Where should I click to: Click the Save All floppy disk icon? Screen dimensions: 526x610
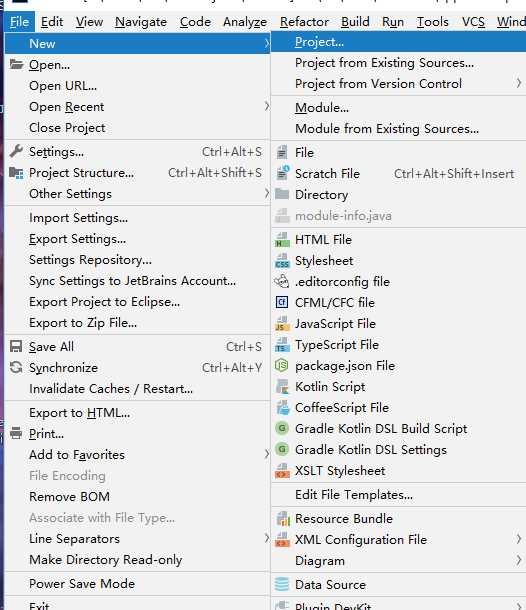16,346
